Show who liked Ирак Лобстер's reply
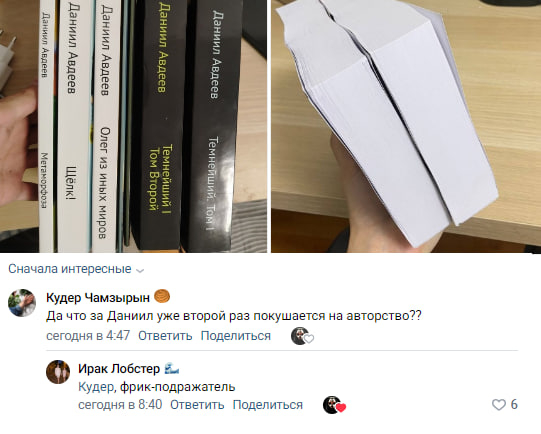 pos(334,405)
